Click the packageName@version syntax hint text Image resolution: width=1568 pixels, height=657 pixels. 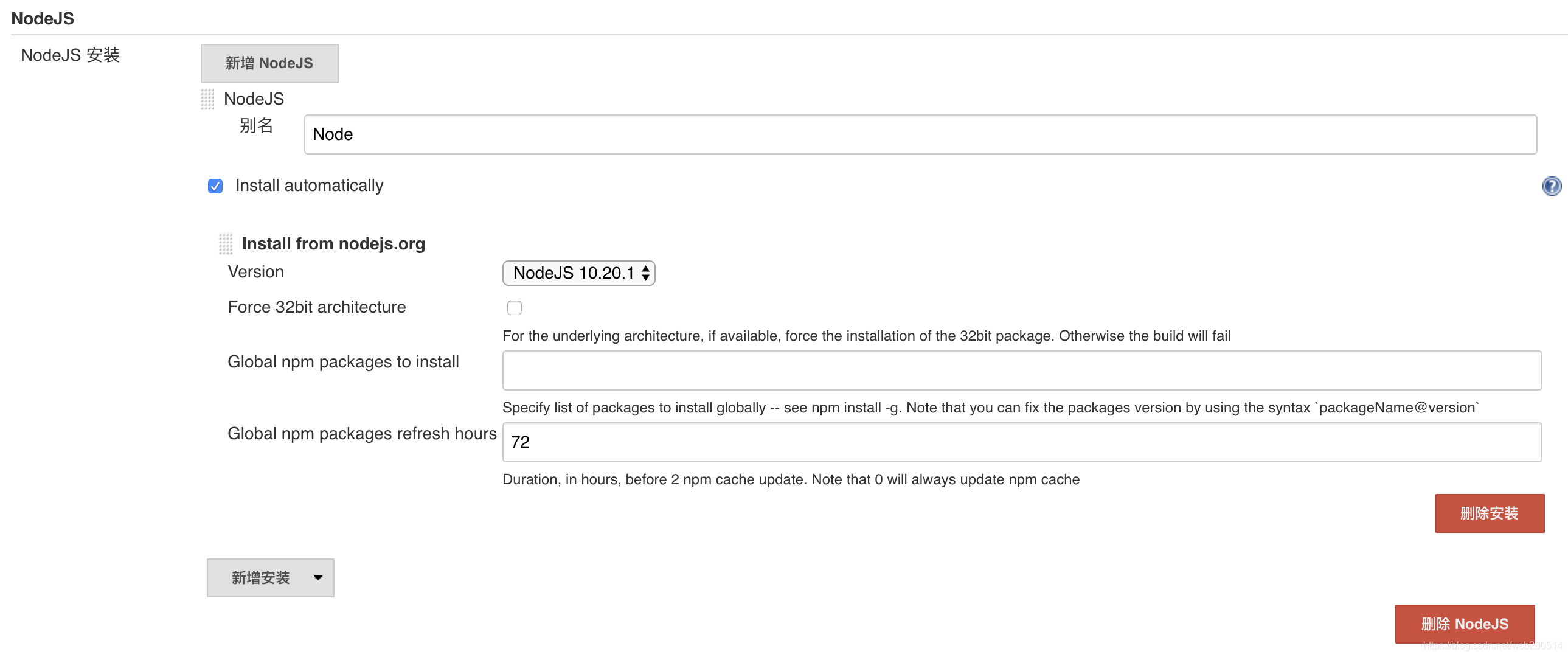click(x=990, y=408)
